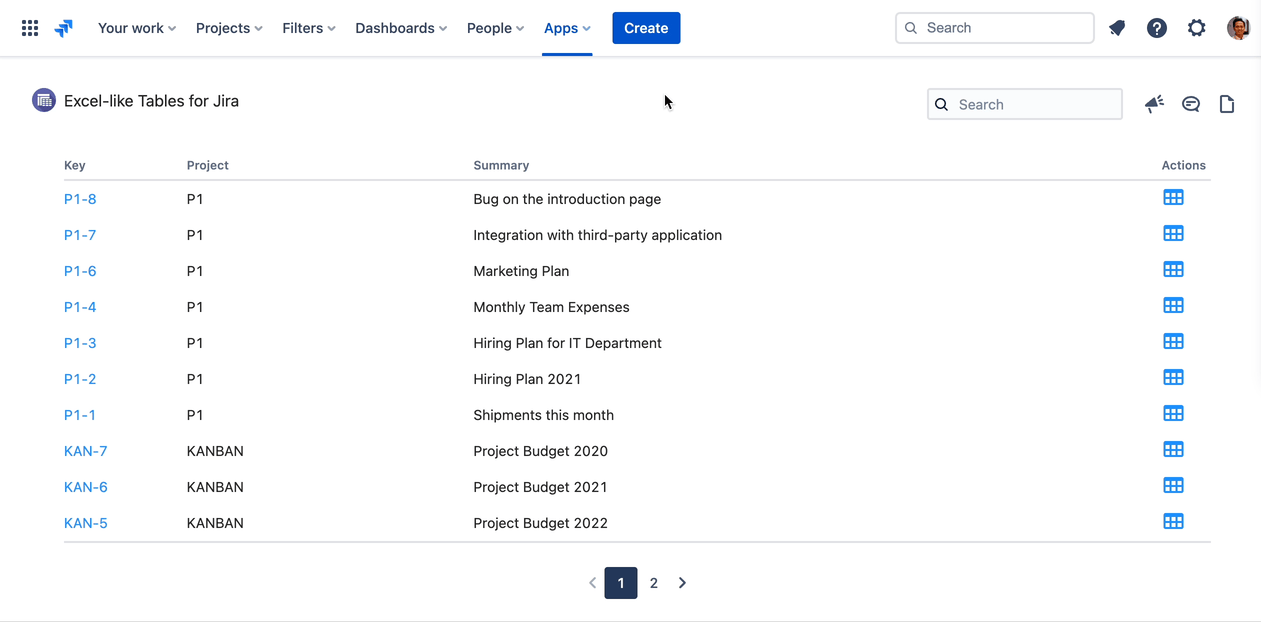Image resolution: width=1261 pixels, height=622 pixels.
Task: Open the table icon for Marketing Plan
Action: 1173,270
